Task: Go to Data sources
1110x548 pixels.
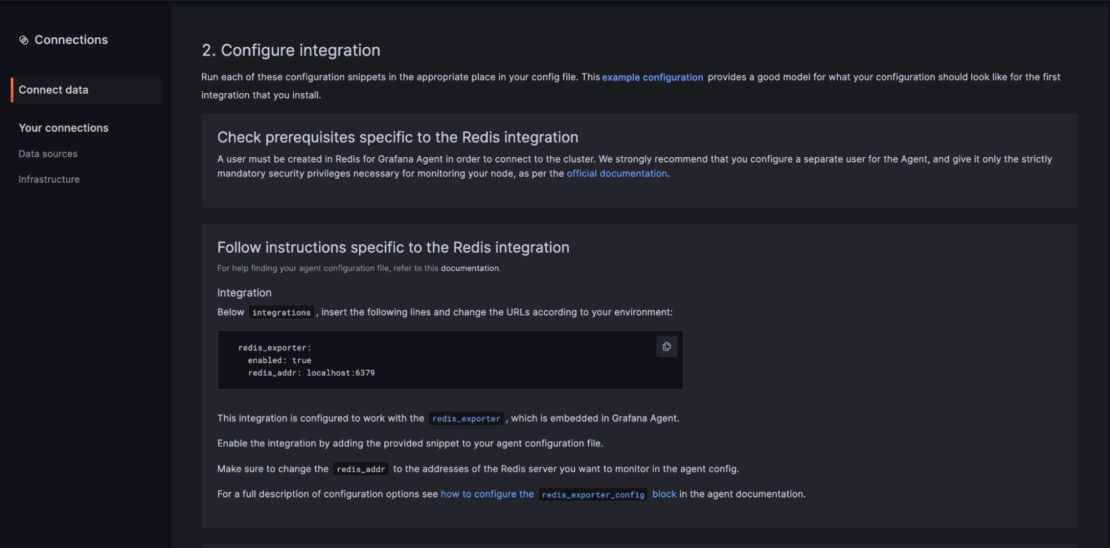Action: tap(48, 154)
